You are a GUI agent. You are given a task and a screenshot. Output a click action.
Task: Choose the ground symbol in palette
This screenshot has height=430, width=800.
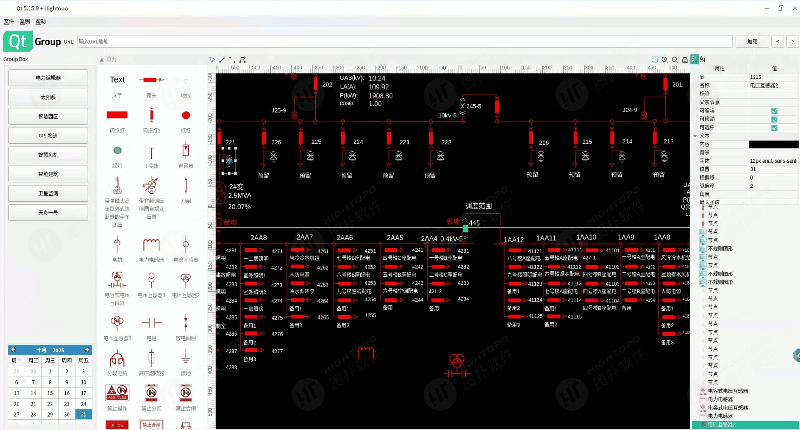185,357
